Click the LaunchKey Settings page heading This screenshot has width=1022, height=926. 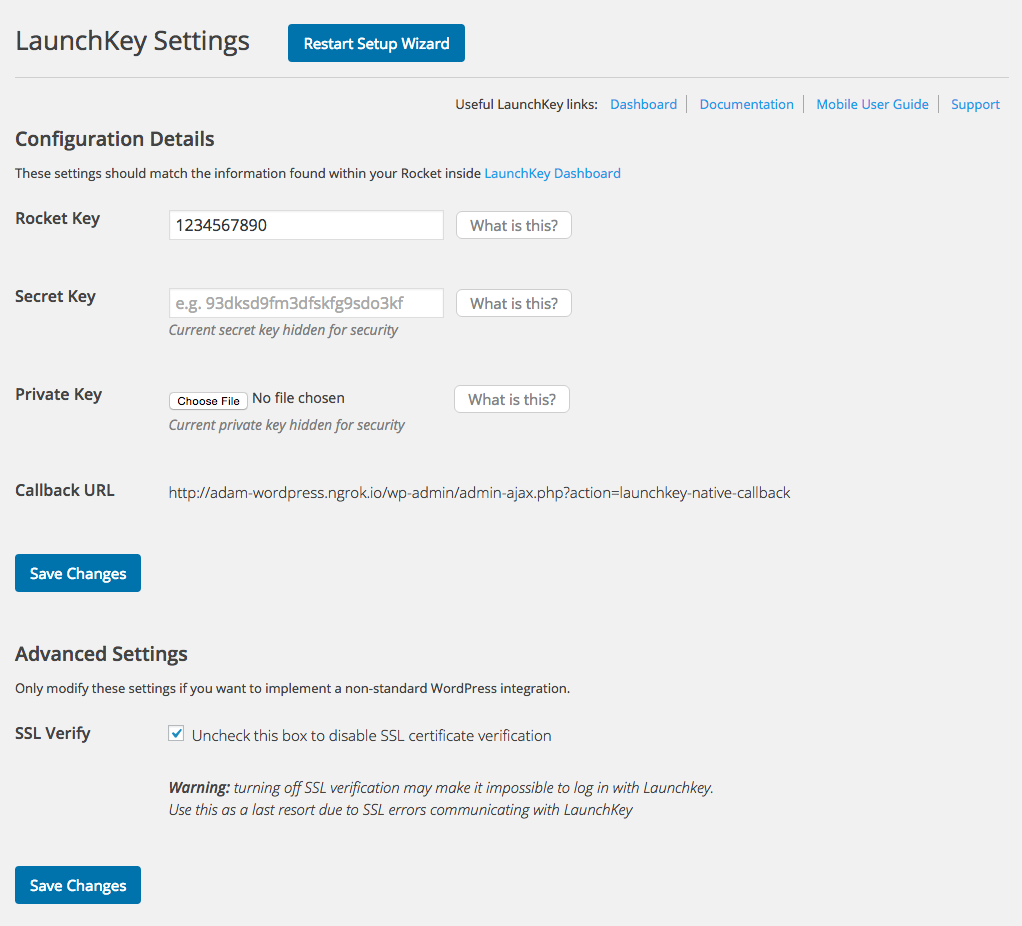click(x=132, y=41)
